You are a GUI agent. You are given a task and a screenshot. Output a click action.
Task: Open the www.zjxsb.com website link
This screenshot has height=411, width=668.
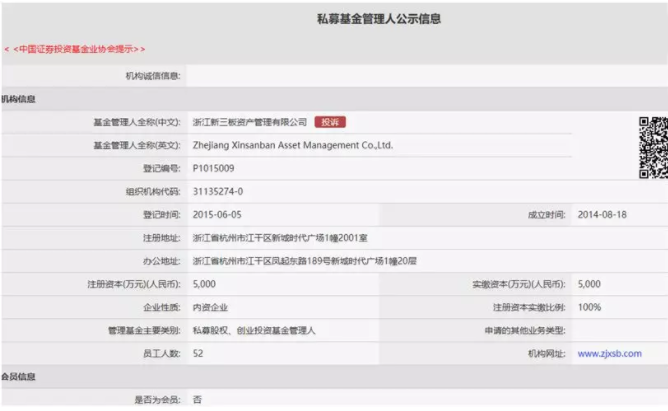coord(609,353)
